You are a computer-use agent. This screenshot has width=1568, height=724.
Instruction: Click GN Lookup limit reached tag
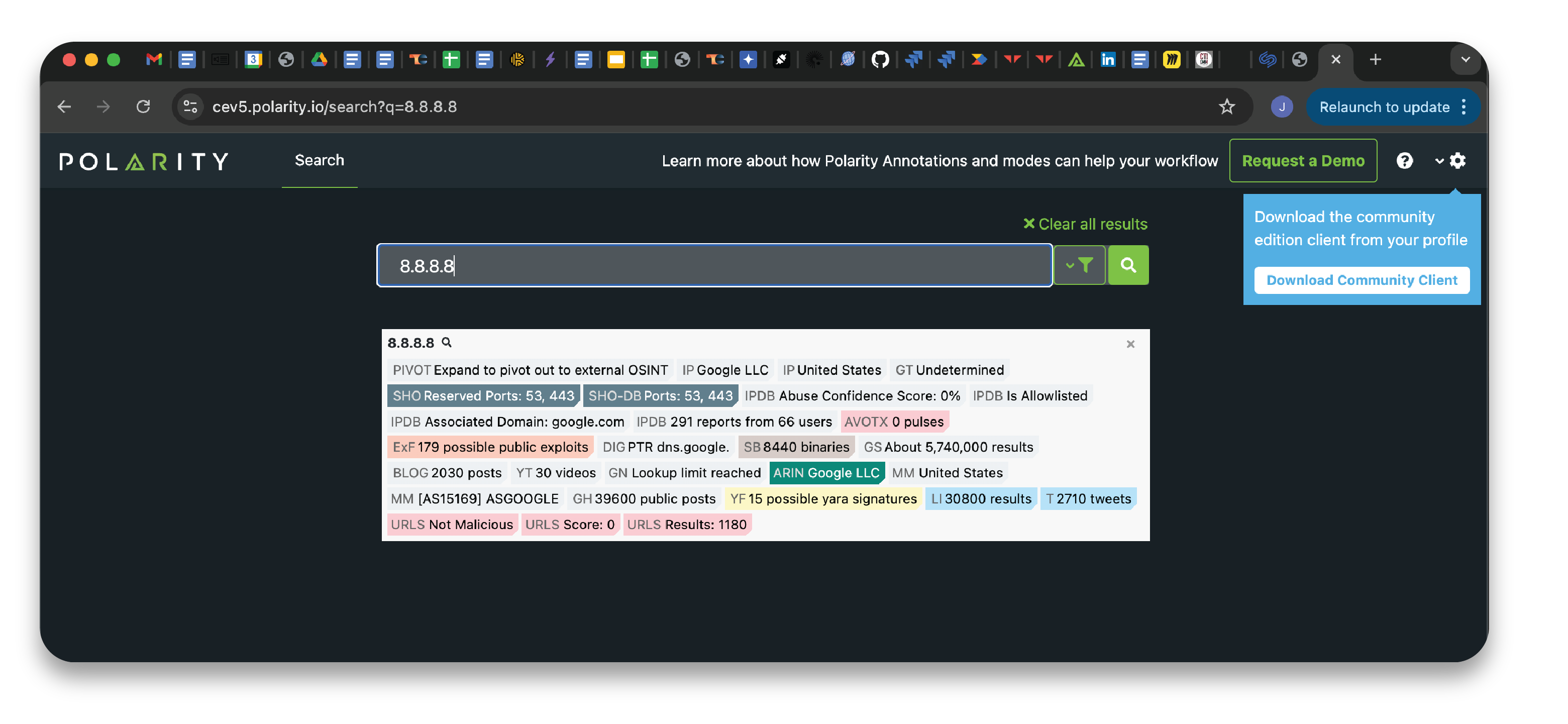pos(684,472)
